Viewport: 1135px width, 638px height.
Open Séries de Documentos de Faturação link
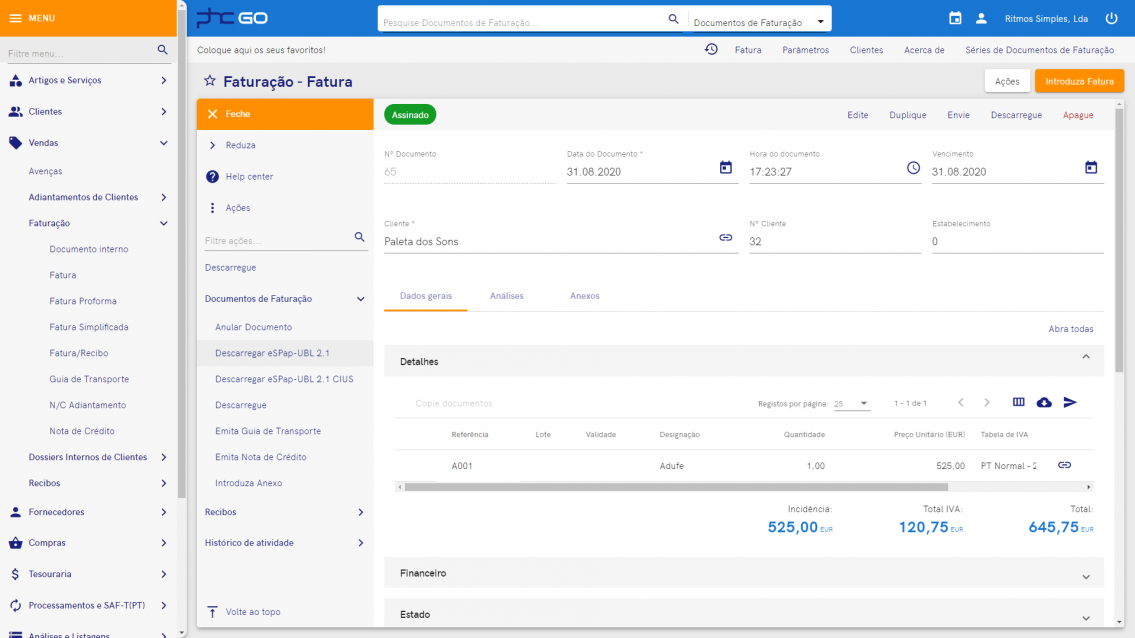click(x=1039, y=50)
